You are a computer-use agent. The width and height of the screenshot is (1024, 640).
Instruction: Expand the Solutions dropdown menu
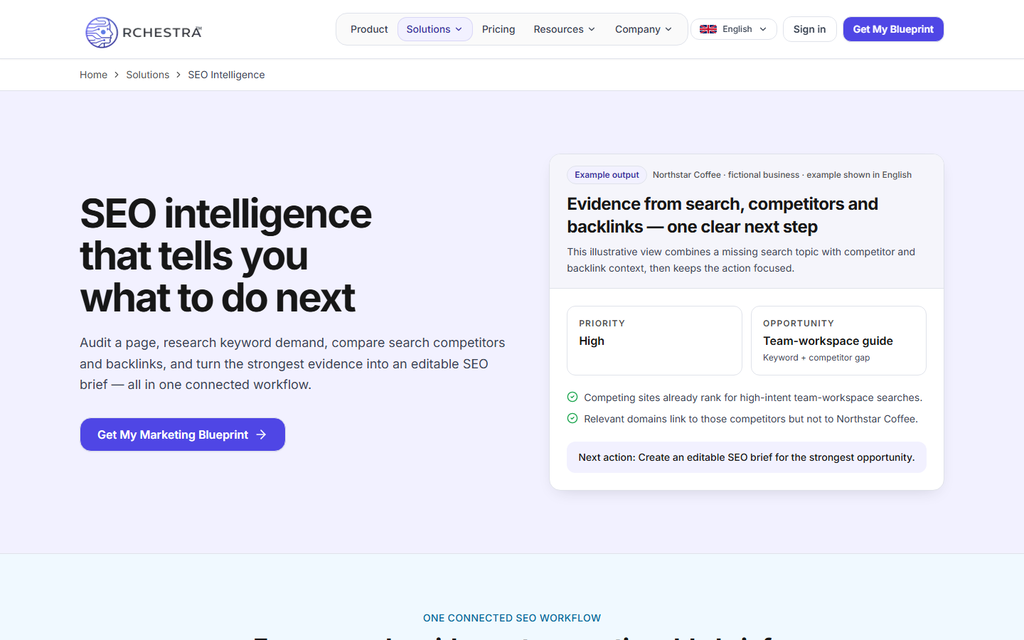(435, 29)
